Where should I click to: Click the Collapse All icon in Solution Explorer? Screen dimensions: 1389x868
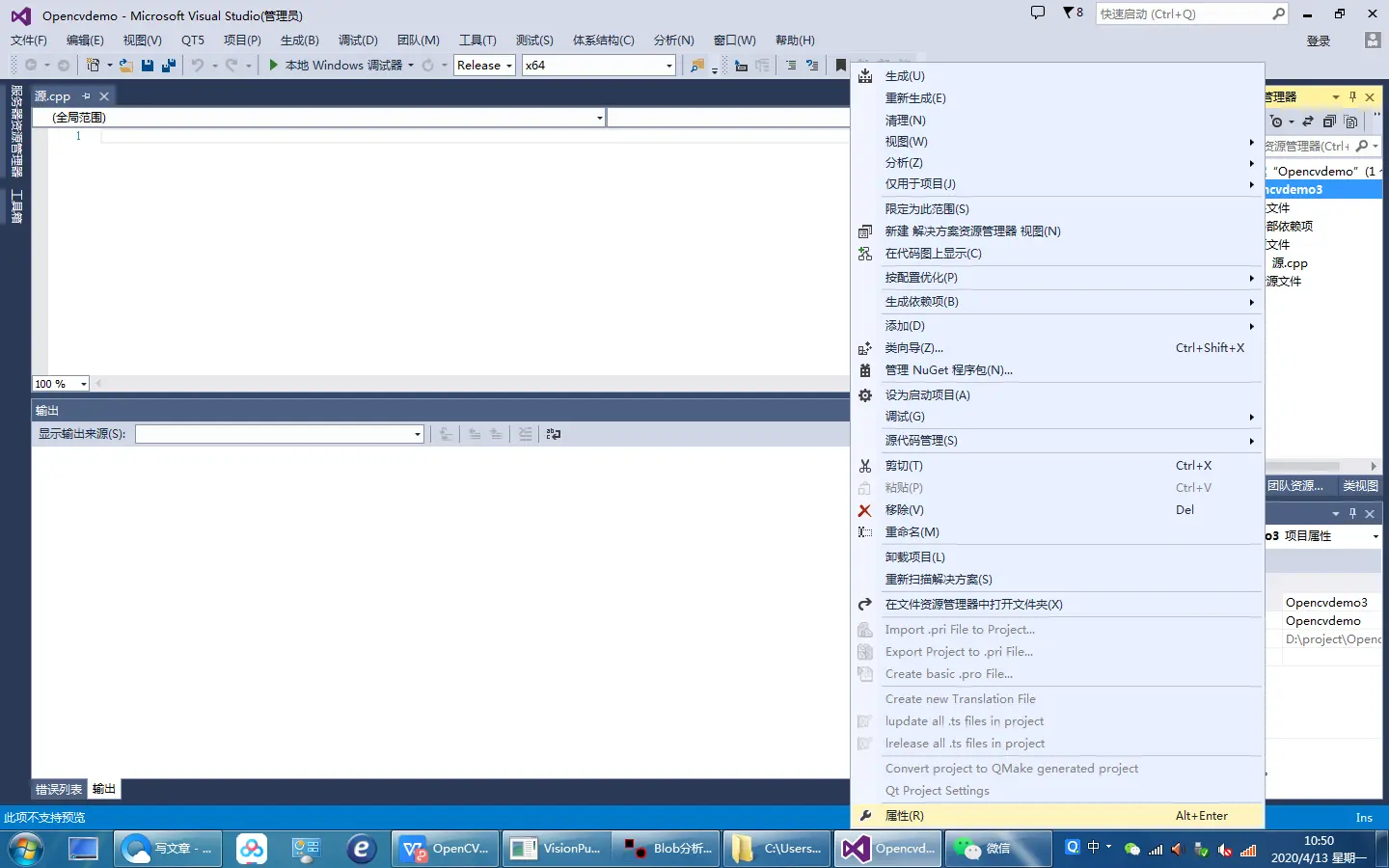coord(1330,122)
